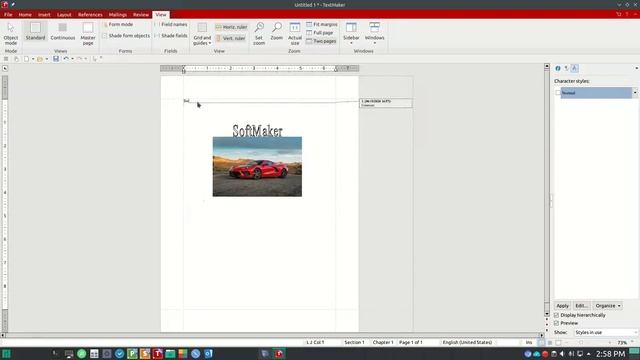This screenshot has width=640, height=360.
Task: Select the red sports car image
Action: tap(257, 167)
